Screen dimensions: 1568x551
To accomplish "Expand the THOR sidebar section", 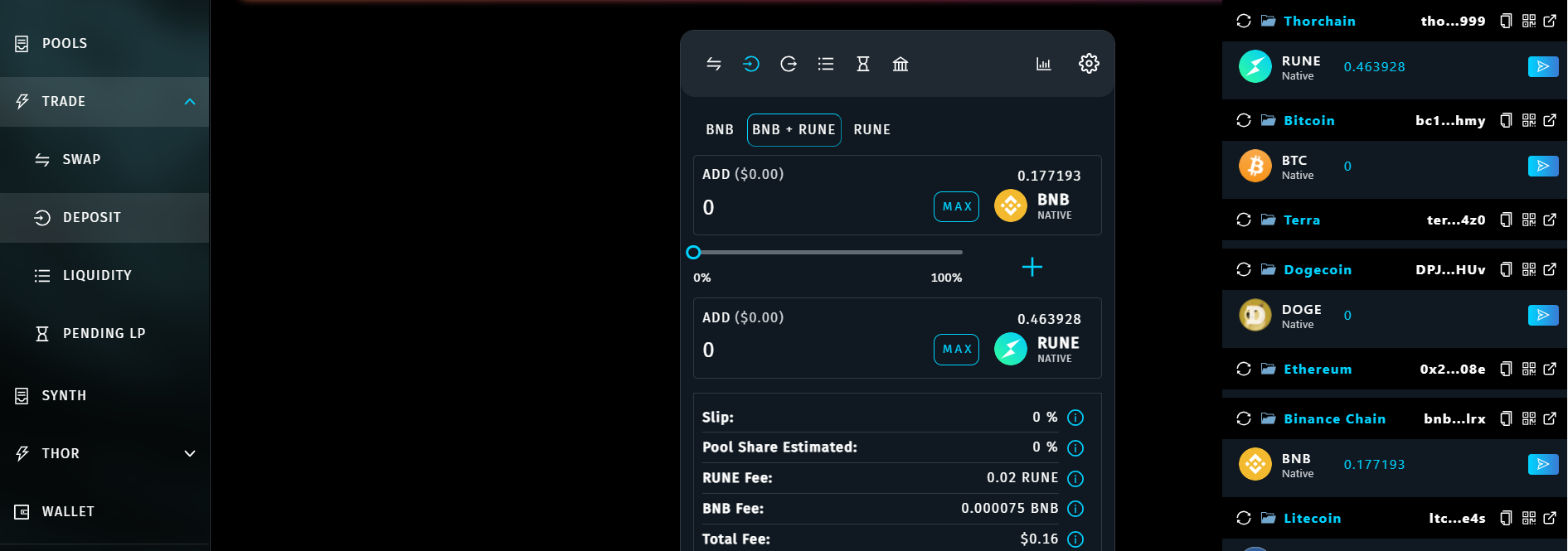I will [190, 453].
